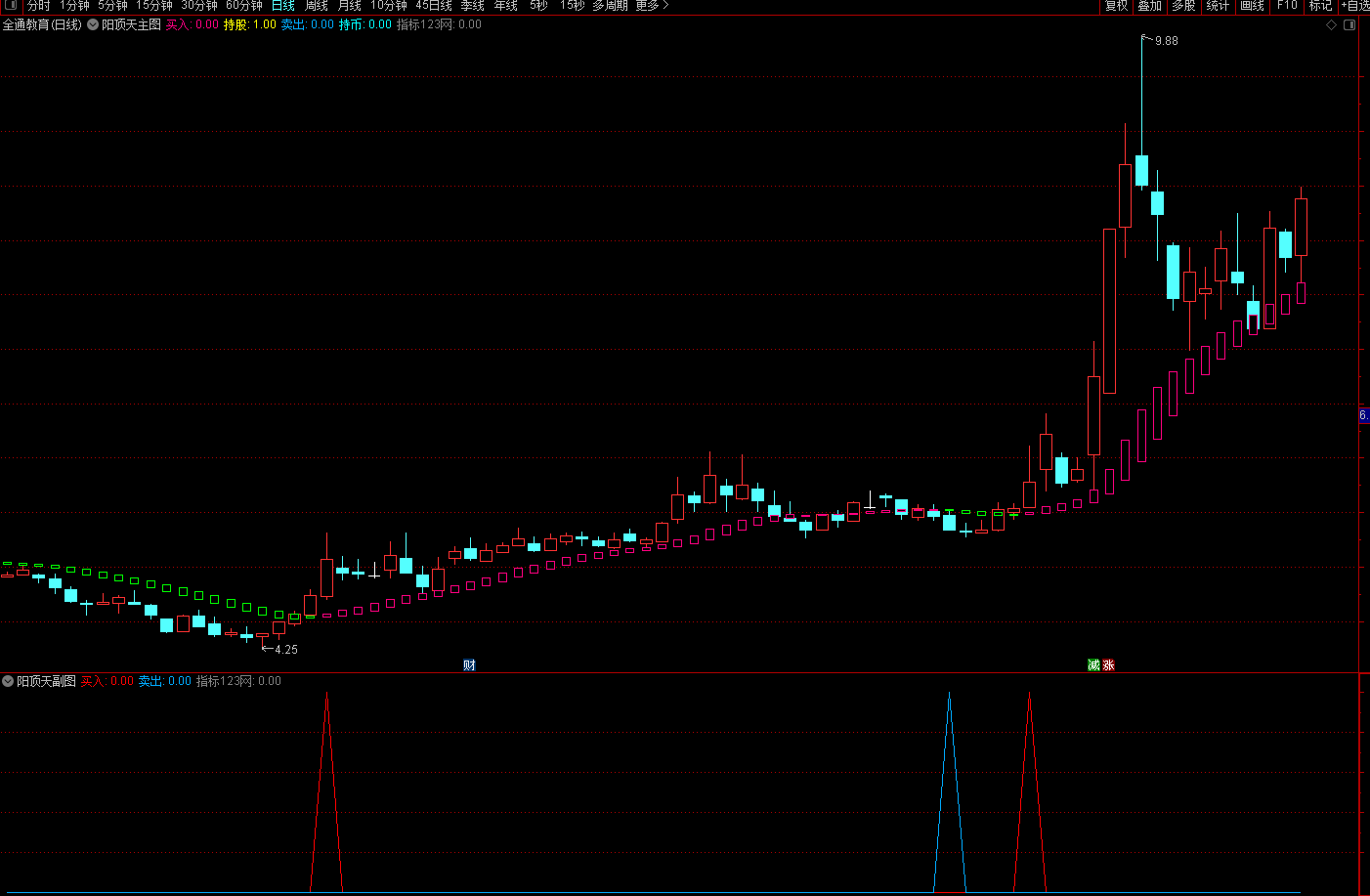This screenshot has width=1370, height=896.
Task: Click the price axis marker on right edge
Action: pyautogui.click(x=1364, y=415)
